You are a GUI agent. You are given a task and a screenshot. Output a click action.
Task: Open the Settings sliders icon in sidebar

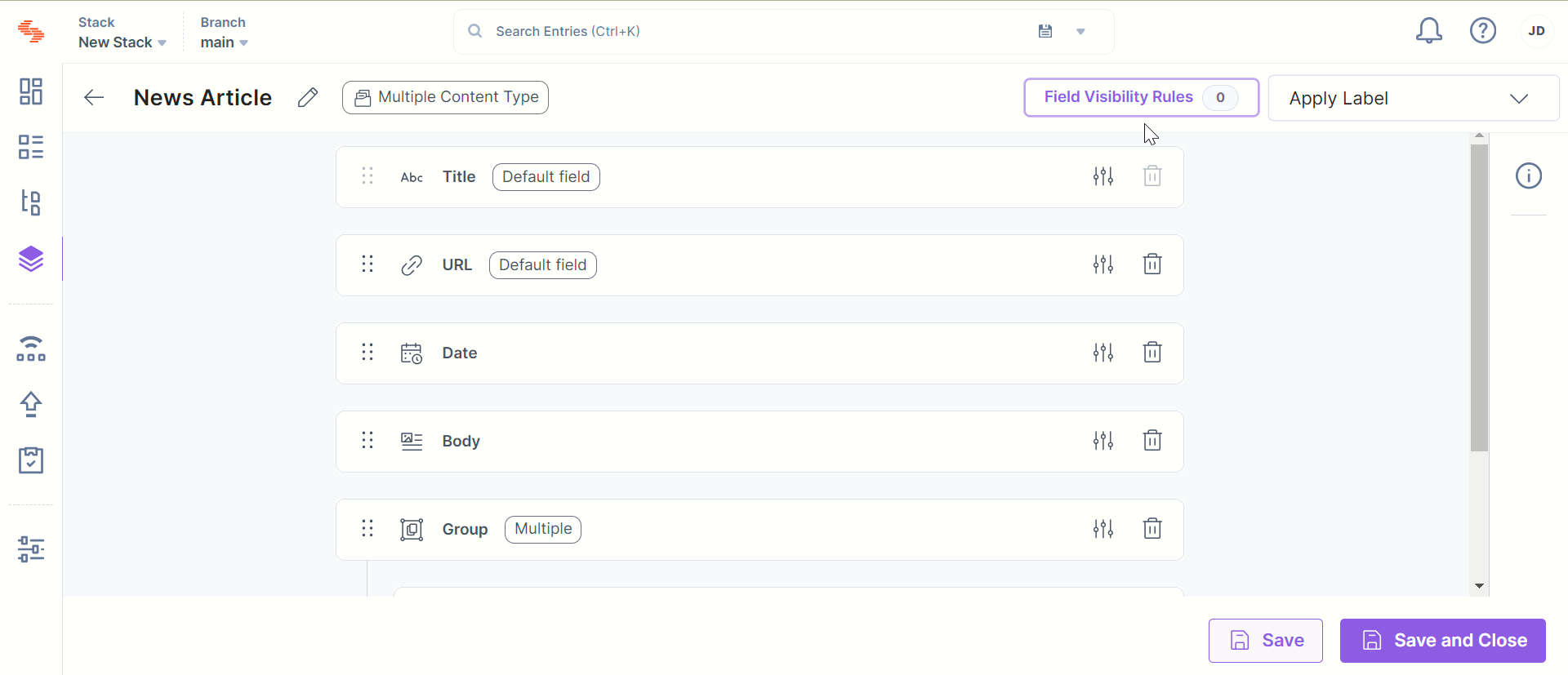(x=31, y=549)
